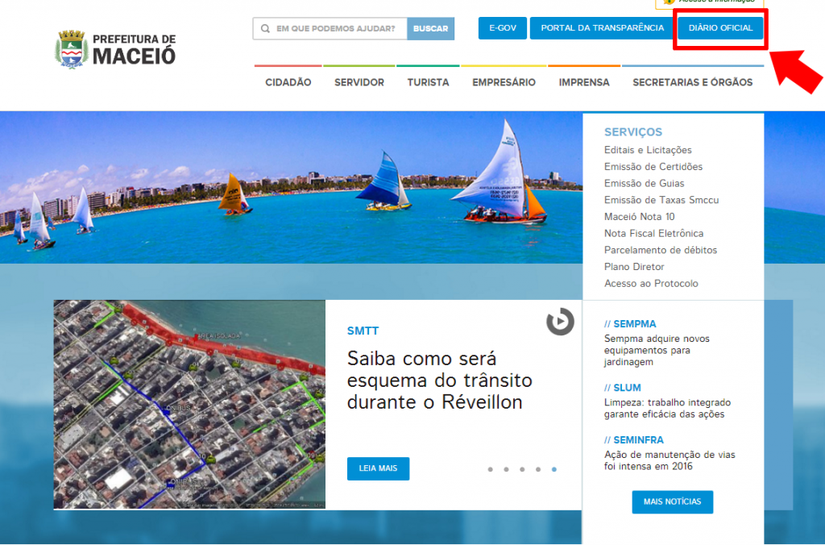Screen dimensions: 825x545
Task: Open the SEMPMA news category
Action: click(x=630, y=324)
